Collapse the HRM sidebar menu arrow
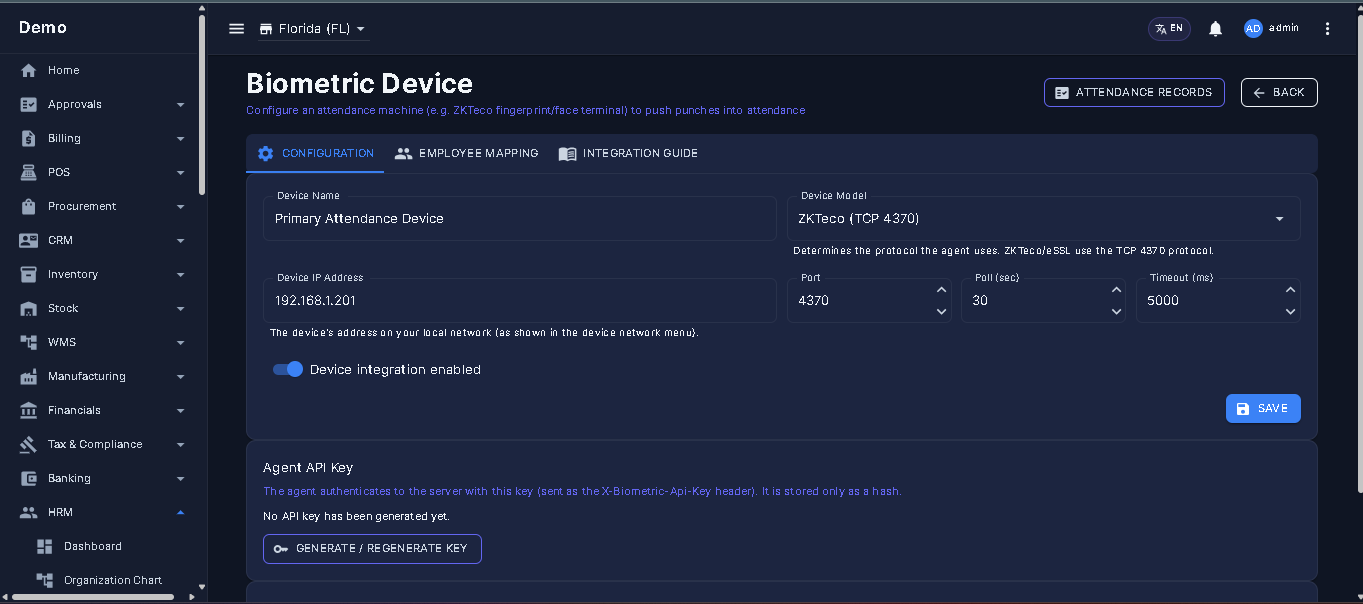1363x604 pixels. [x=180, y=512]
